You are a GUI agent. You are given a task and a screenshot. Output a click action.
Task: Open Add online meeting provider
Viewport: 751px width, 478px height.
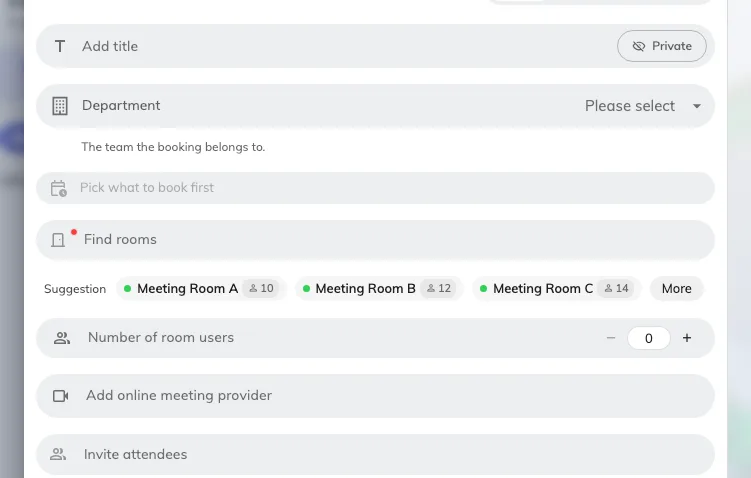tap(376, 396)
